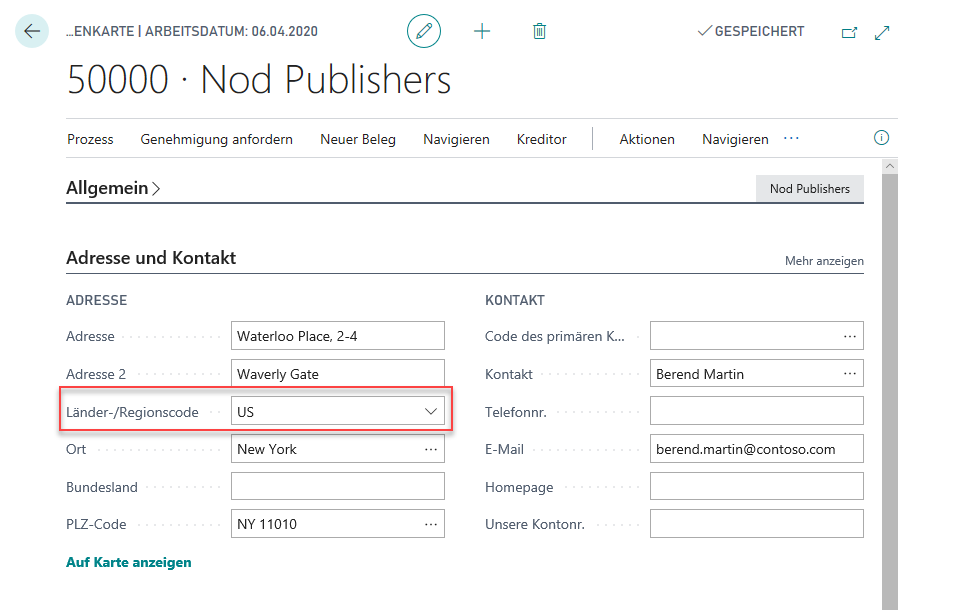960x610 pixels.
Task: Expand the Allgemein section heading
Action: coord(113,188)
